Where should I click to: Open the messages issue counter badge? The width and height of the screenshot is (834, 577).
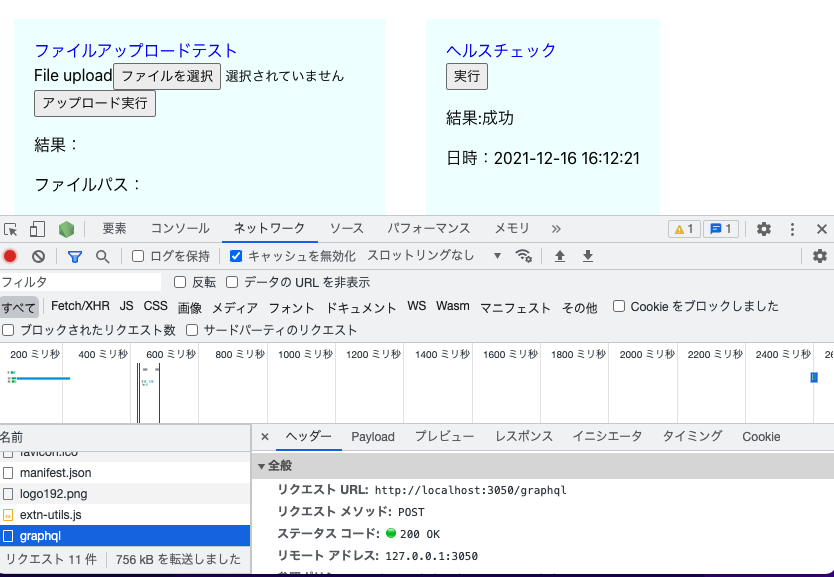tap(721, 229)
